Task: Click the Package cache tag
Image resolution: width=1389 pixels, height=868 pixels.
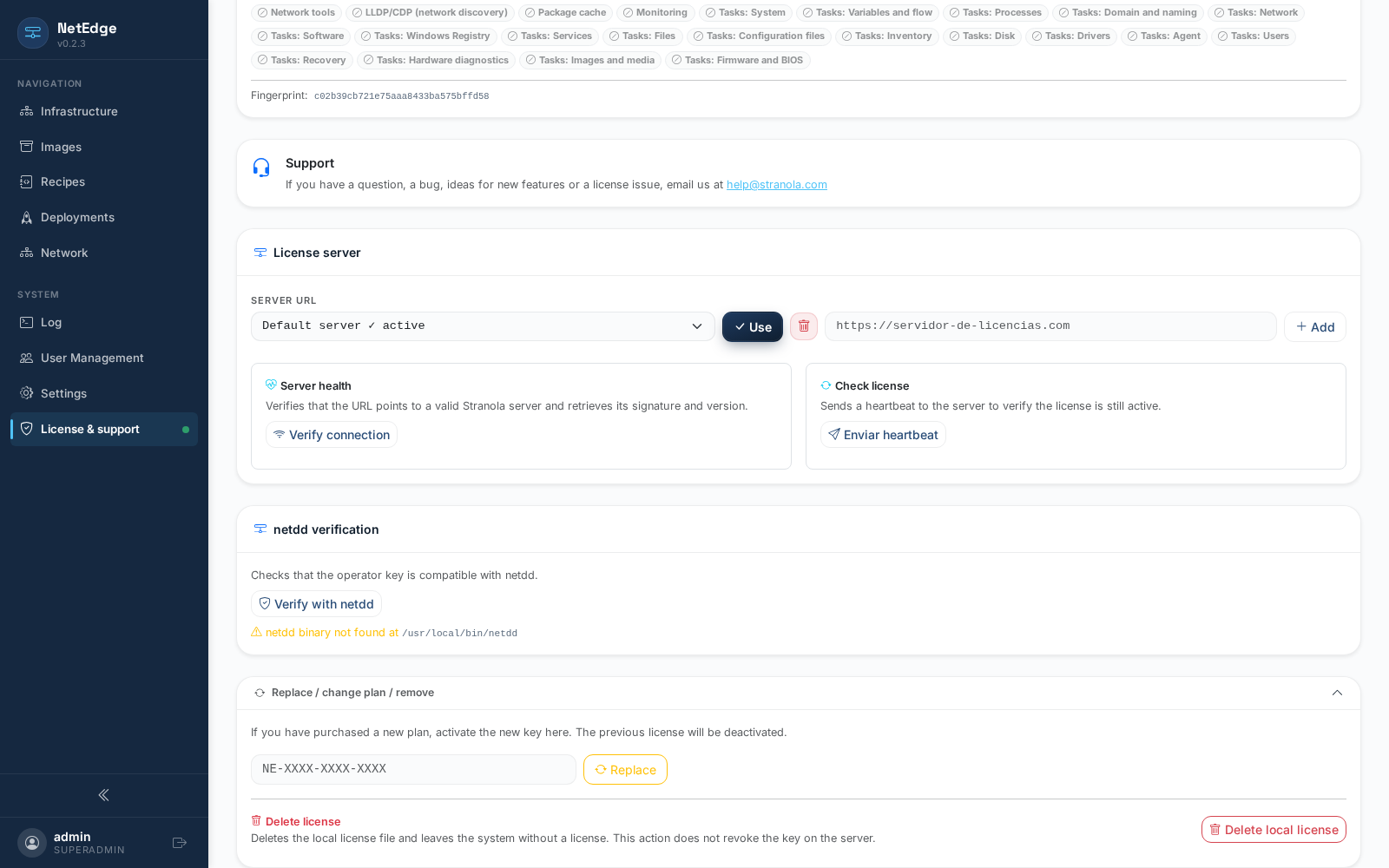Action: (565, 13)
